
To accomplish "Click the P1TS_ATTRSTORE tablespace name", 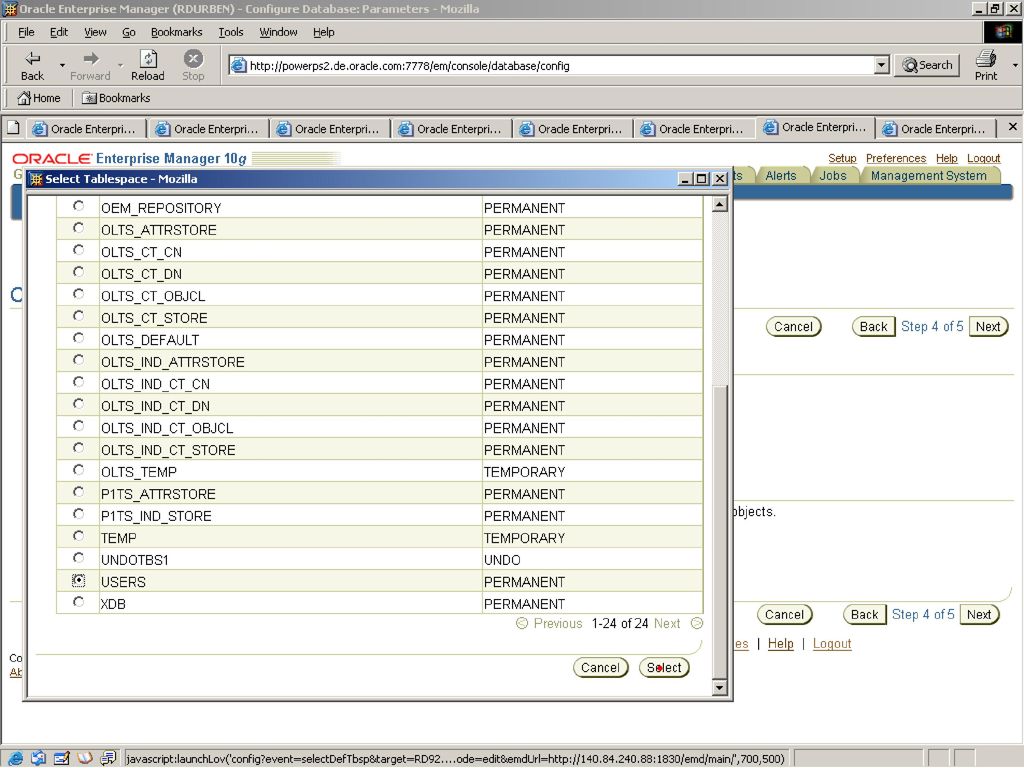I will pyautogui.click(x=158, y=494).
